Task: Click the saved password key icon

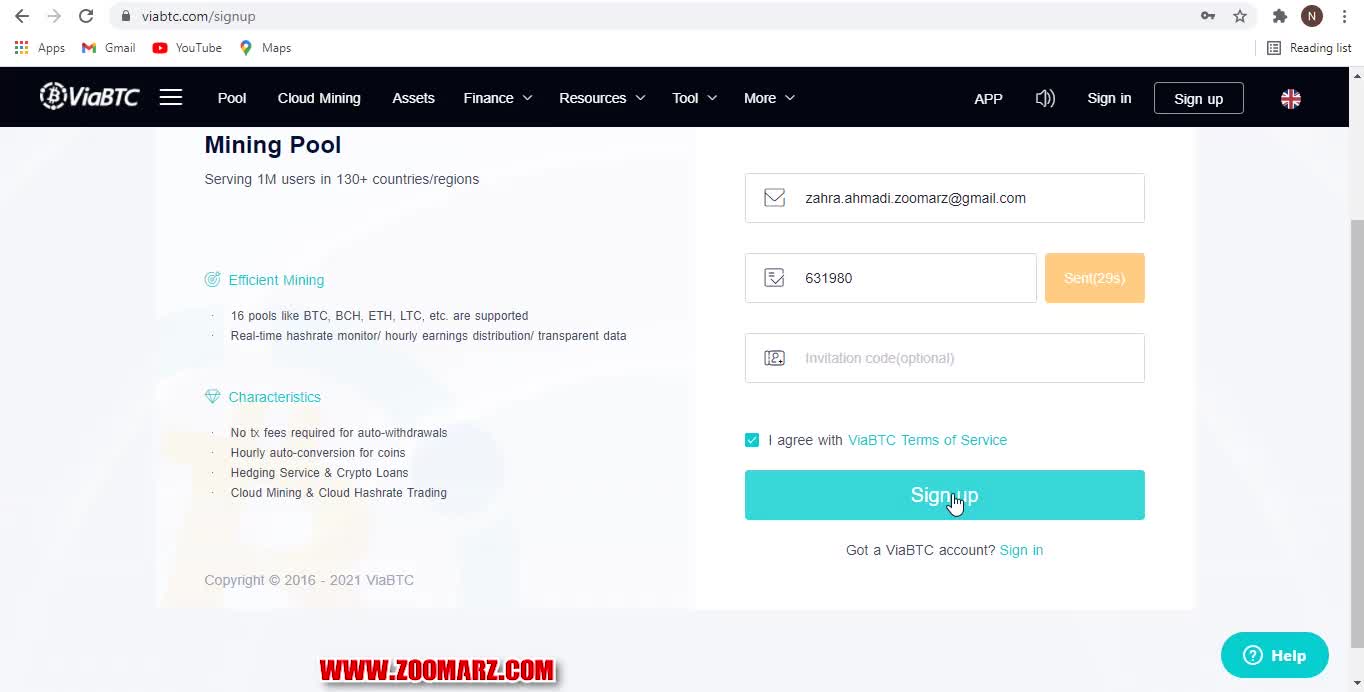Action: point(1208,16)
